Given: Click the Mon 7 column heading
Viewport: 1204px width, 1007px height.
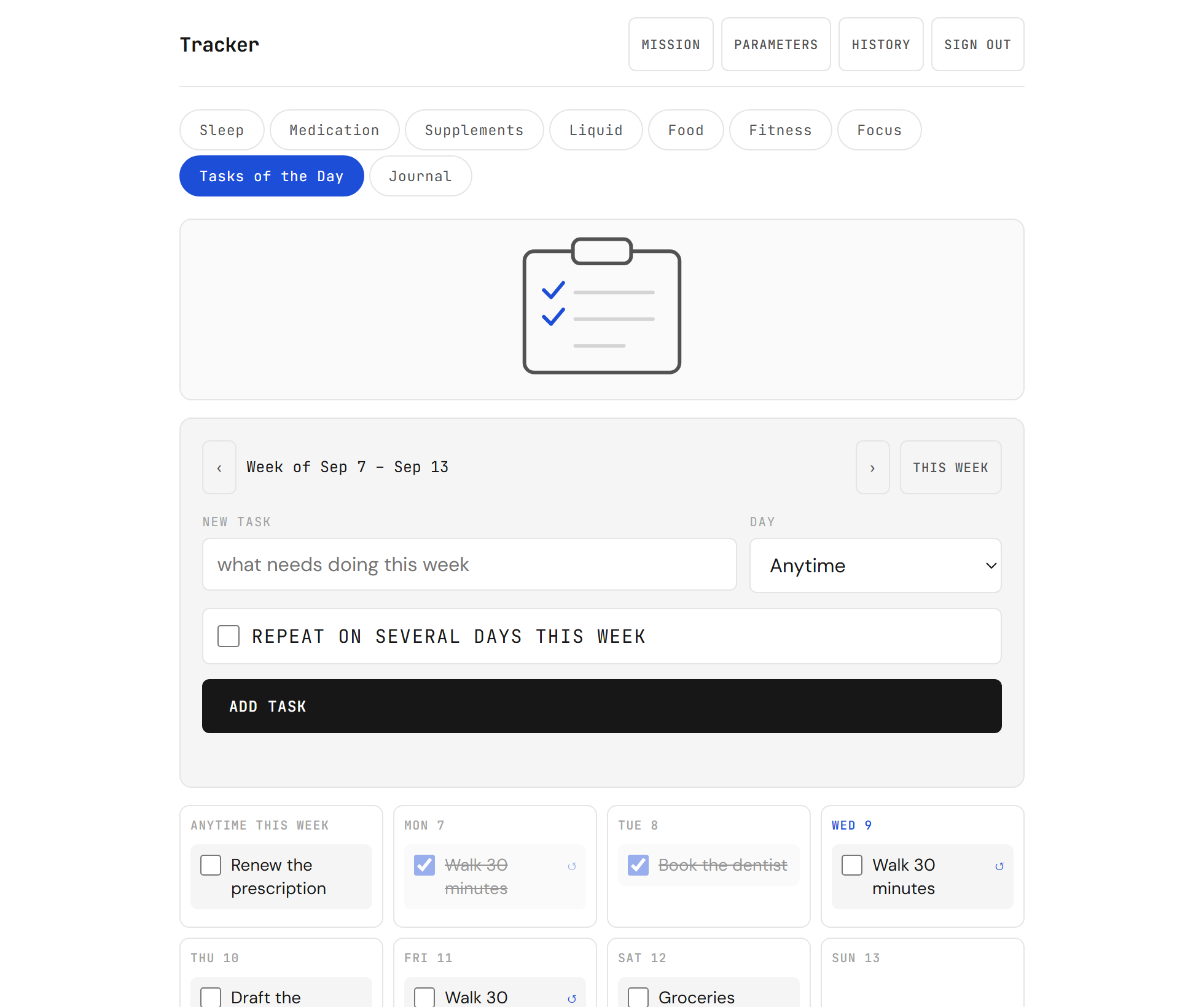Looking at the screenshot, I should (424, 825).
